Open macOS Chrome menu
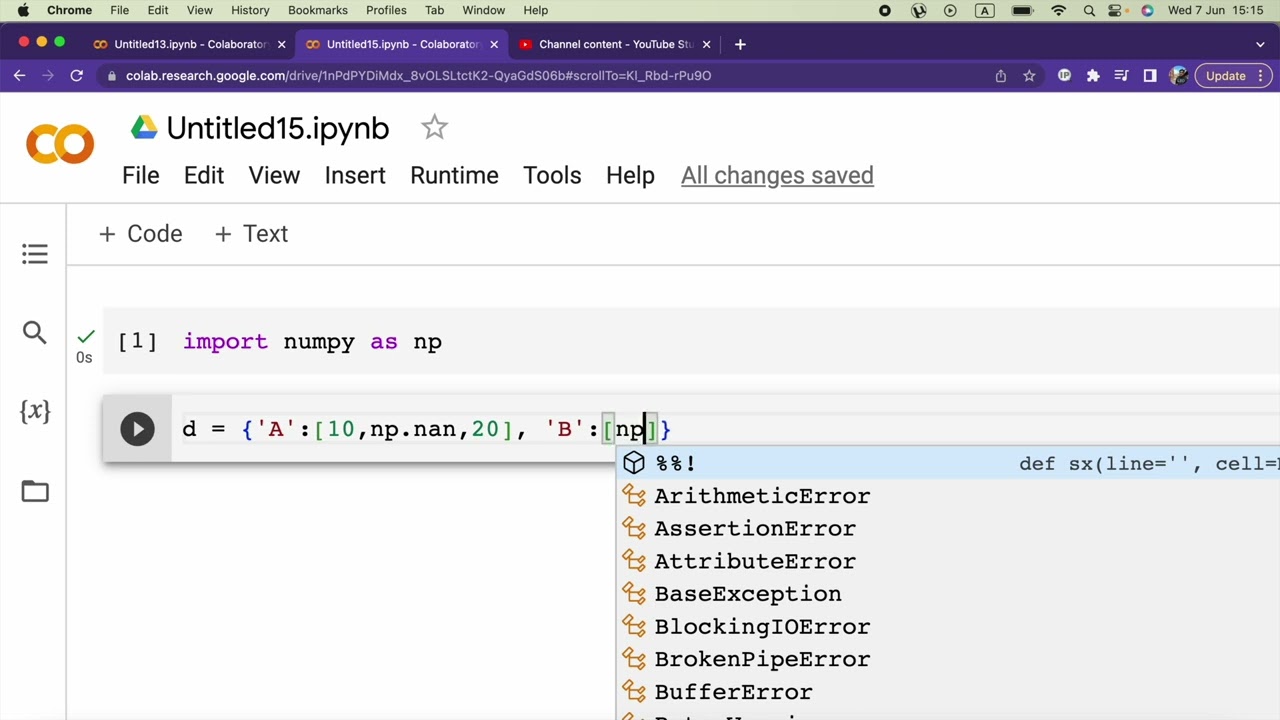The width and height of the screenshot is (1280, 720). tap(69, 10)
